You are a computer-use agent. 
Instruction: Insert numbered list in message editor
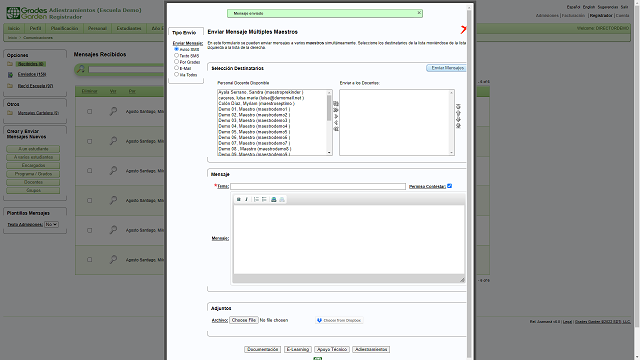pos(256,199)
